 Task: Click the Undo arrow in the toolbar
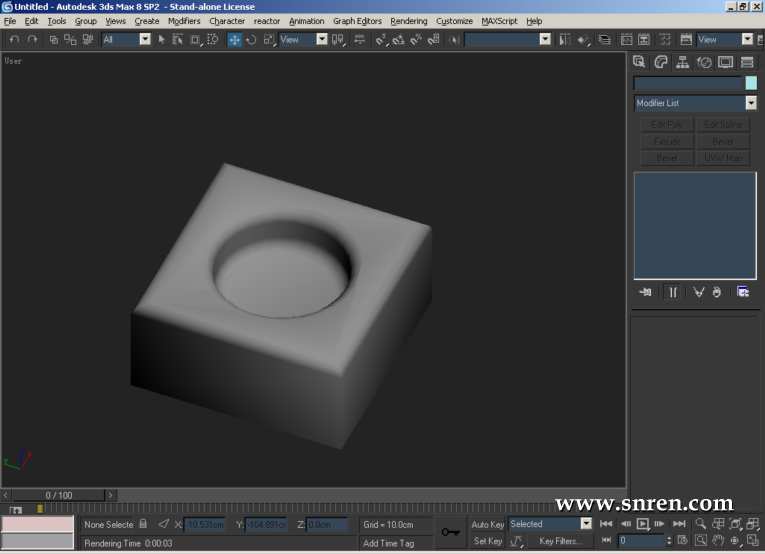[x=14, y=40]
